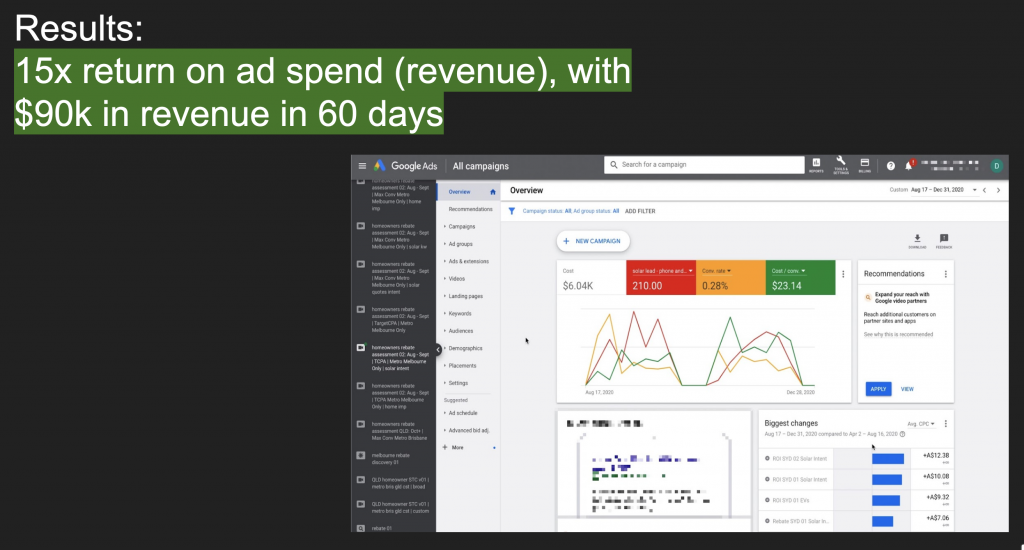The width and height of the screenshot is (1024, 550).
Task: Collapse the campaigns side panel arrow
Action: (x=438, y=348)
